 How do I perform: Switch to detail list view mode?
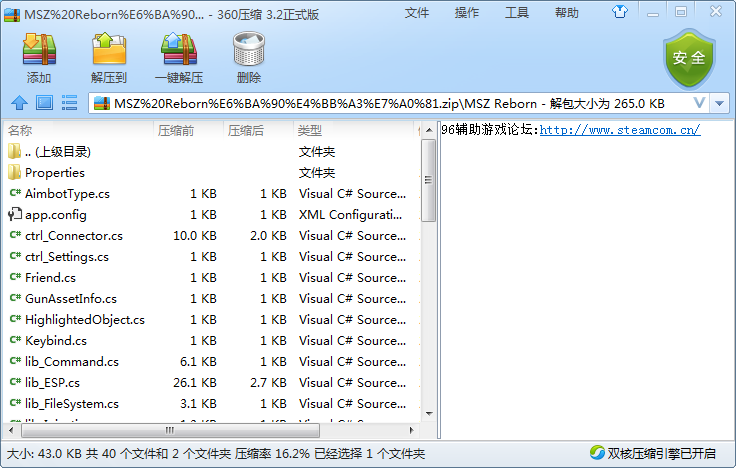tap(70, 103)
